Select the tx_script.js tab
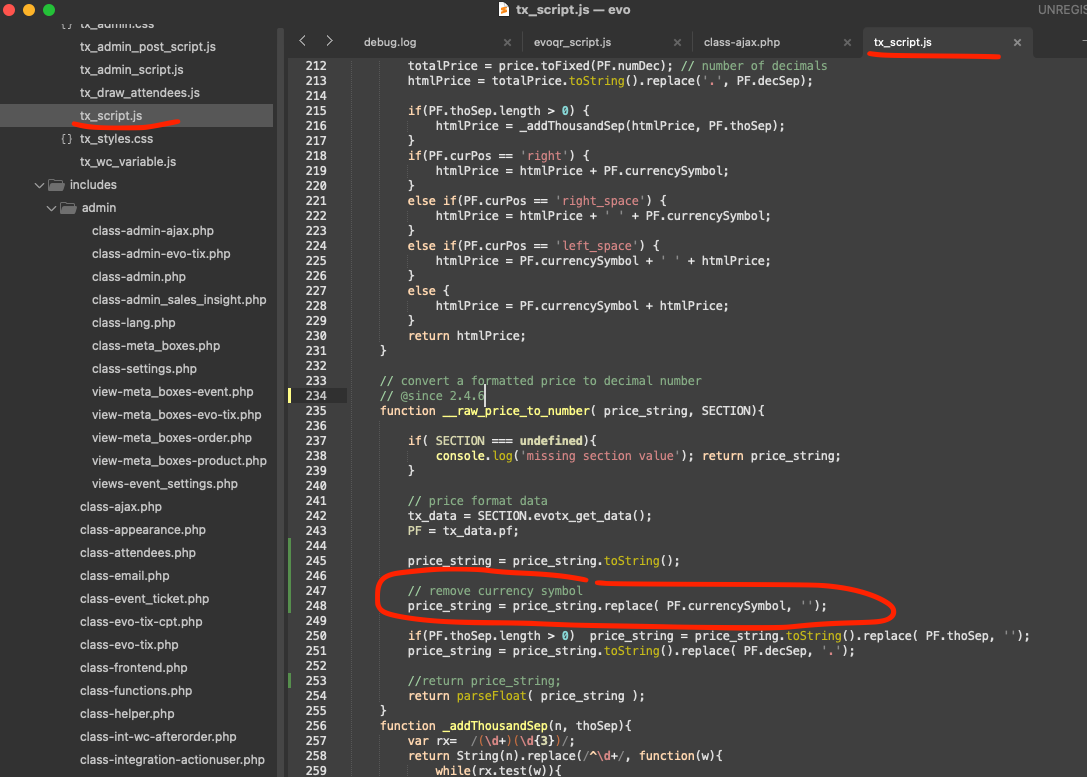This screenshot has width=1087, height=777. (903, 42)
